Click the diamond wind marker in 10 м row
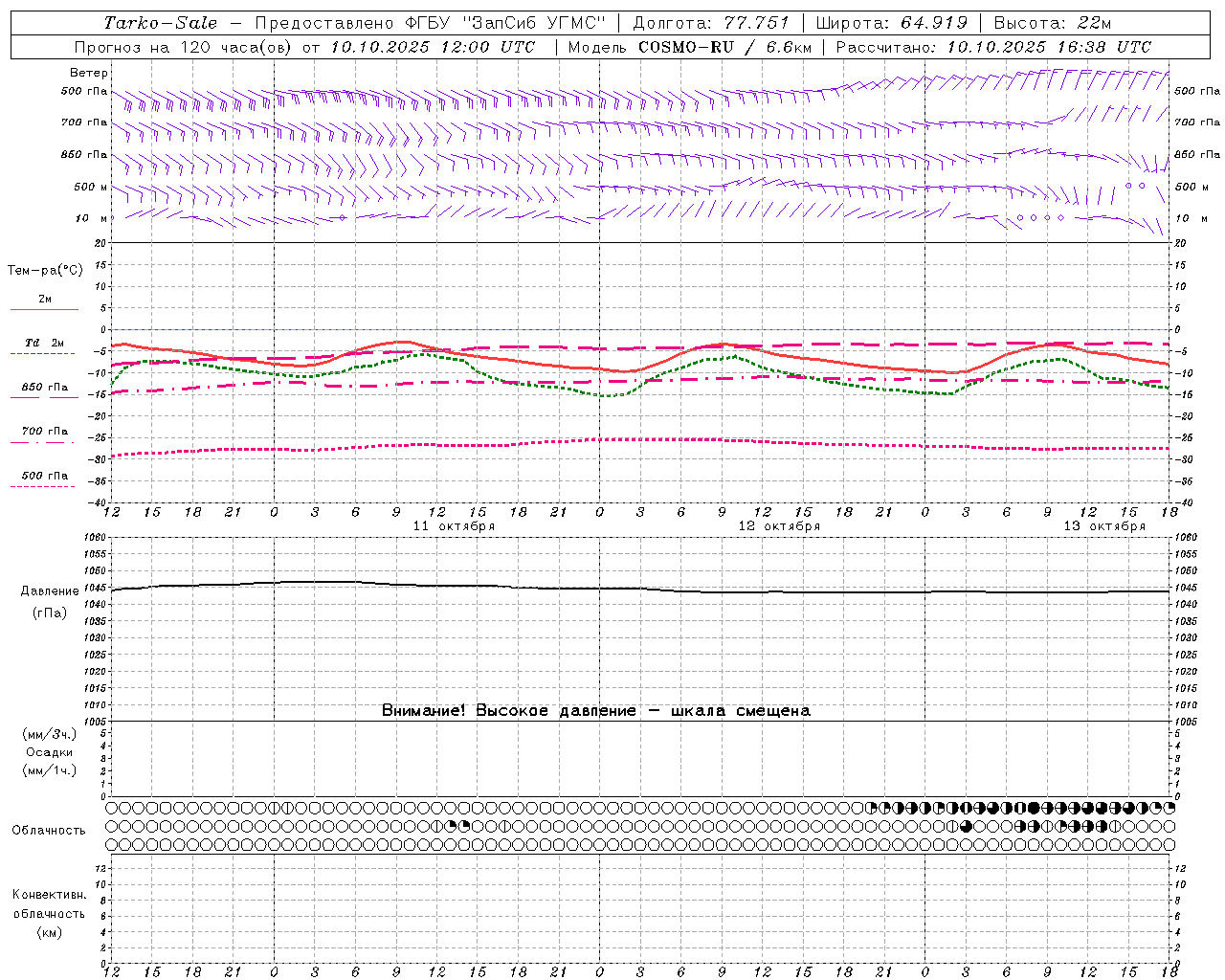Image resolution: width=1225 pixels, height=980 pixels. 343,218
